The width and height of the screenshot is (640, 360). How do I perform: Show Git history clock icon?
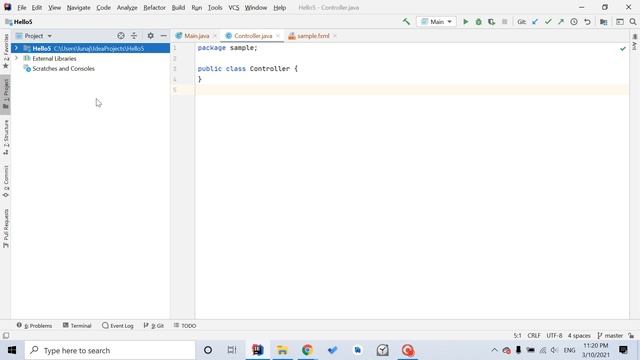coord(574,22)
